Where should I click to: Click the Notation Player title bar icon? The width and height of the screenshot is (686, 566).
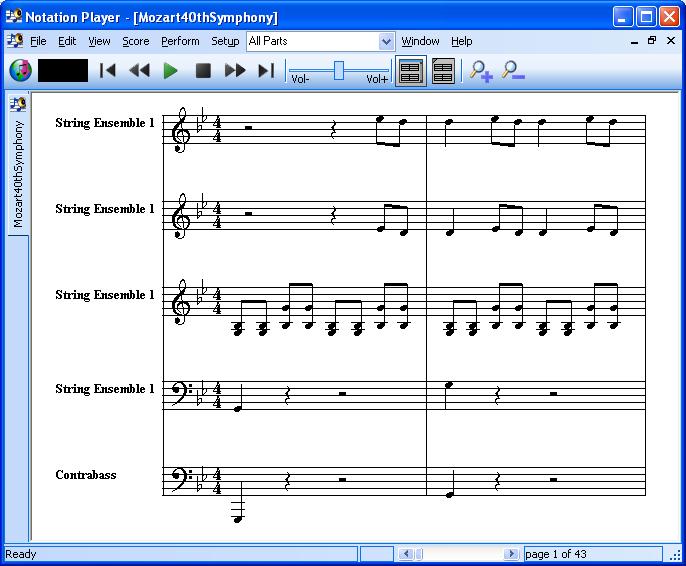click(x=14, y=16)
